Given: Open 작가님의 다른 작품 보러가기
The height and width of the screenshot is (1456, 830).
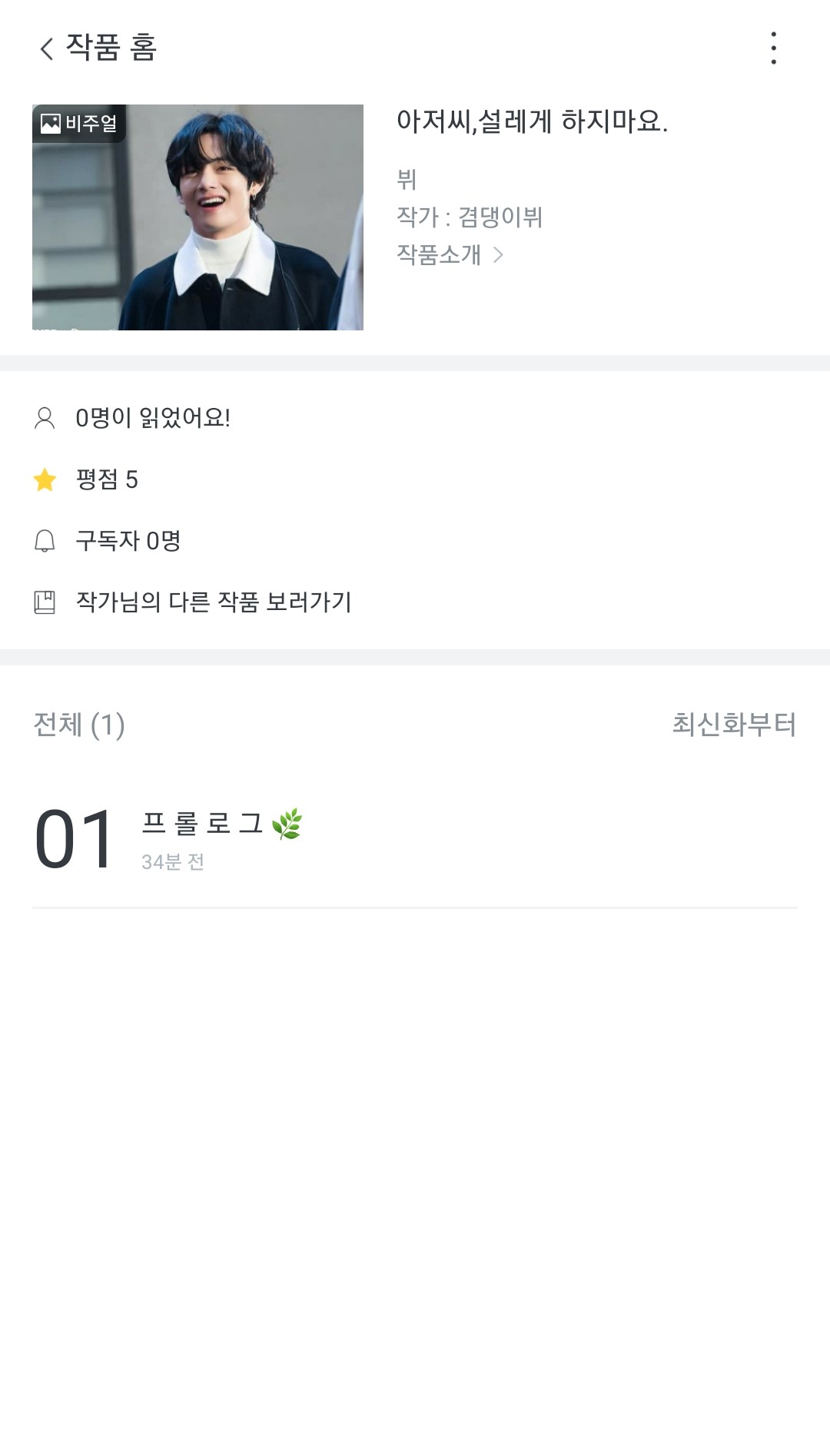Looking at the screenshot, I should tap(214, 602).
